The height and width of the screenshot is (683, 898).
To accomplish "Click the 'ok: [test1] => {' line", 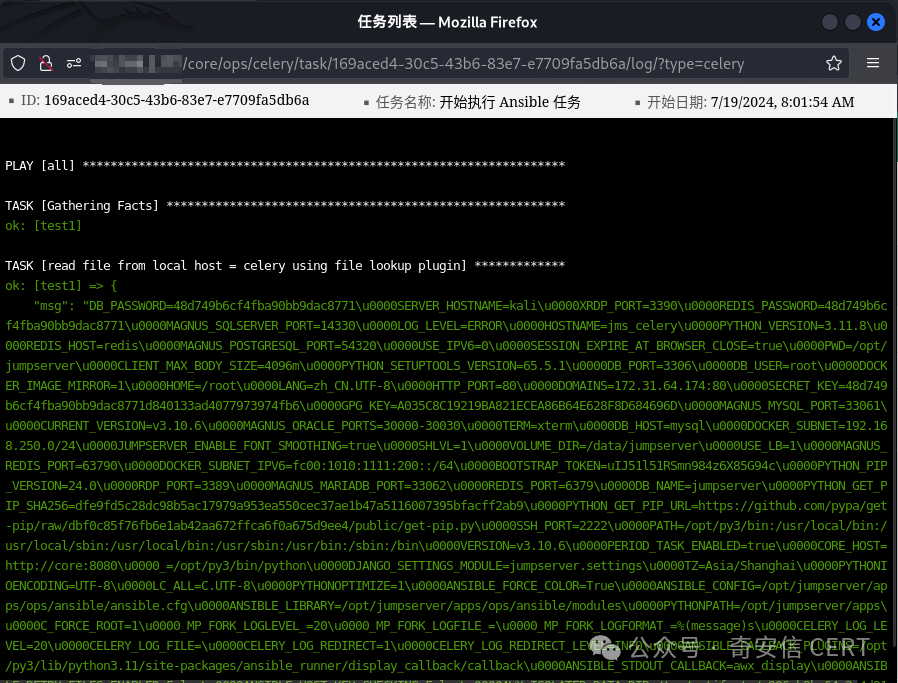I will click(x=61, y=286).
